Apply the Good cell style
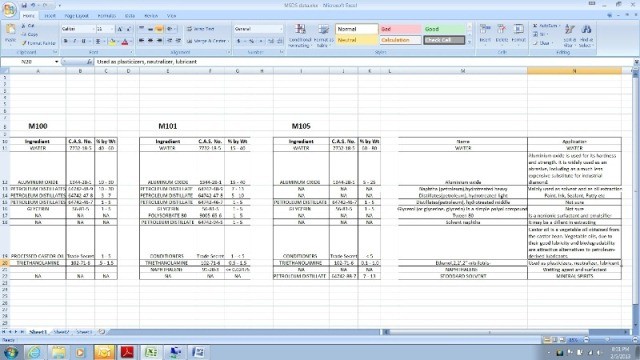 tap(444, 29)
